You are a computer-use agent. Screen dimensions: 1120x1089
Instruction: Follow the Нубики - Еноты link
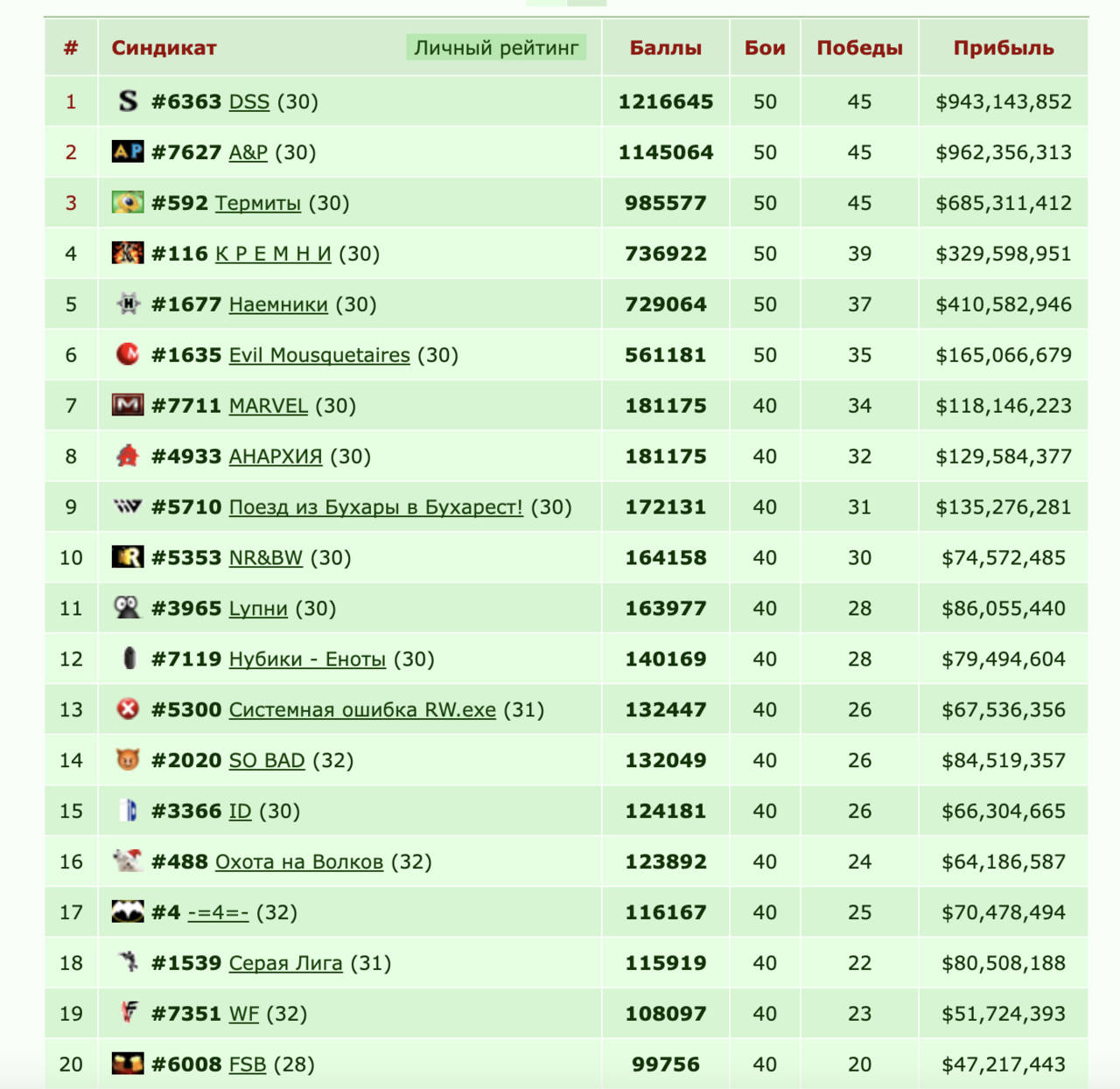tap(307, 660)
